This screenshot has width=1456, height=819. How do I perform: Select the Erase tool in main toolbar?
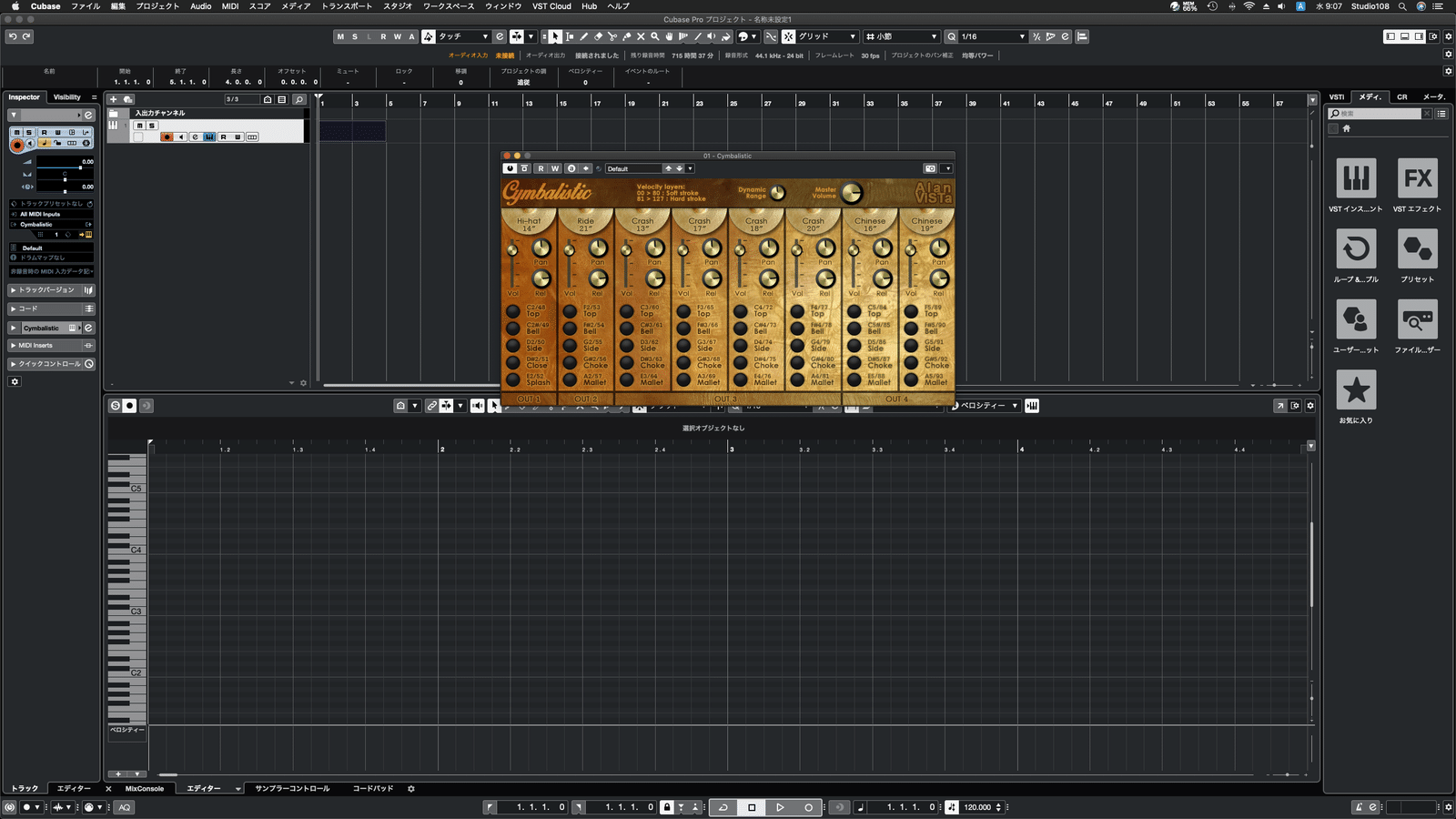[598, 36]
